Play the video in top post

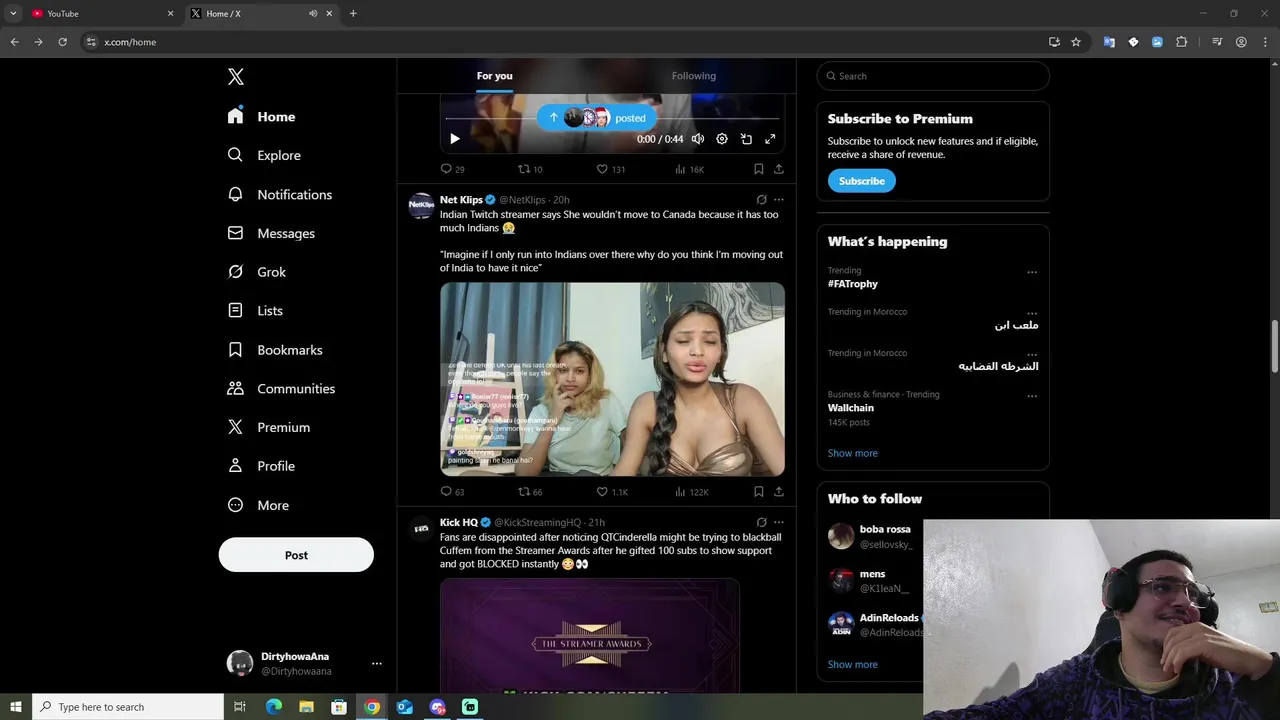[455, 139]
